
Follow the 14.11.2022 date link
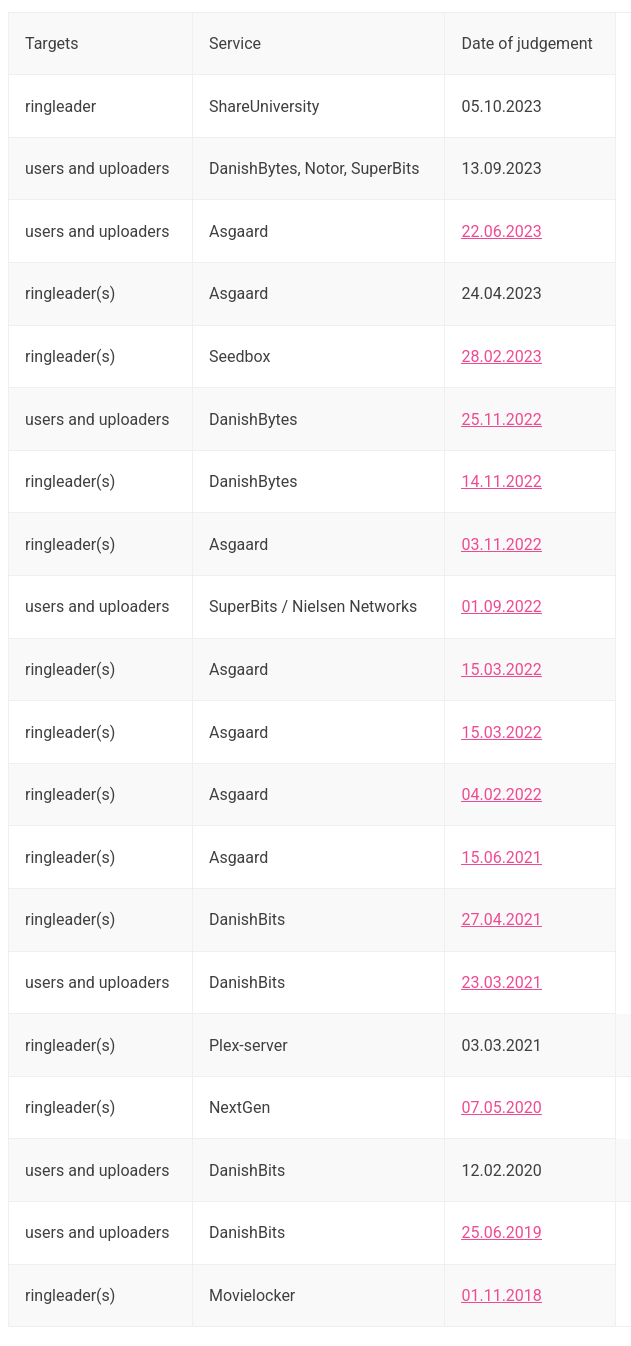click(501, 481)
